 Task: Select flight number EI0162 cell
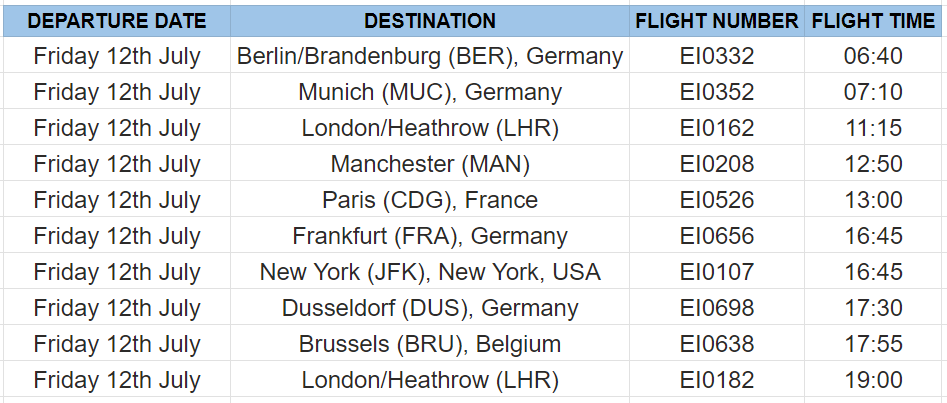(x=717, y=127)
